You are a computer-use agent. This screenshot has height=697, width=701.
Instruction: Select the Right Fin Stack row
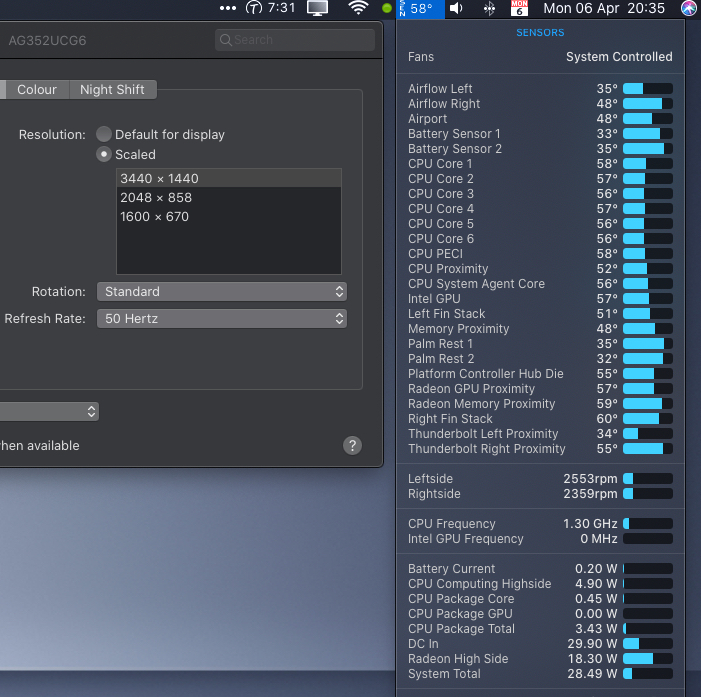540,418
